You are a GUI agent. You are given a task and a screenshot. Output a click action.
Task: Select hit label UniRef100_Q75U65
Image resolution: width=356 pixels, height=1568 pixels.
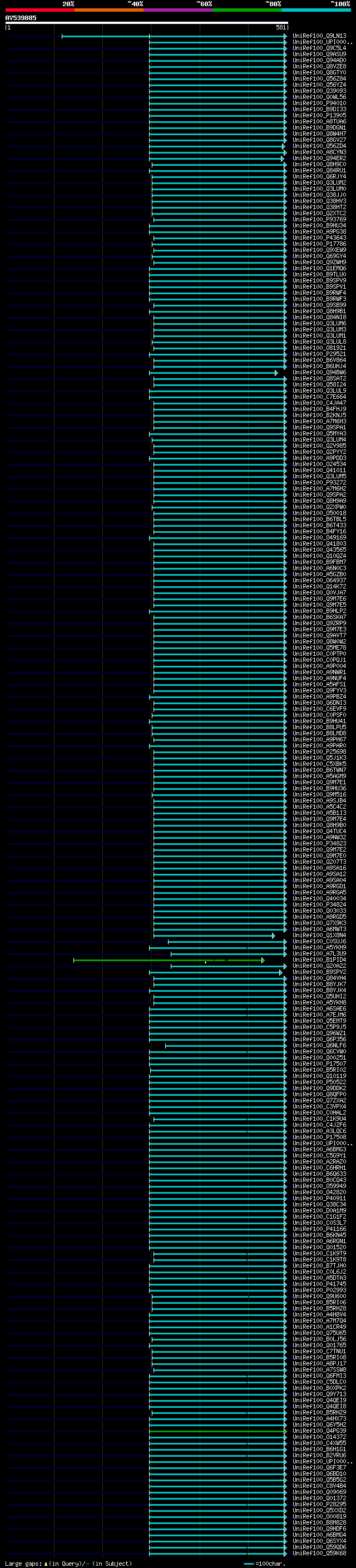[319, 1333]
